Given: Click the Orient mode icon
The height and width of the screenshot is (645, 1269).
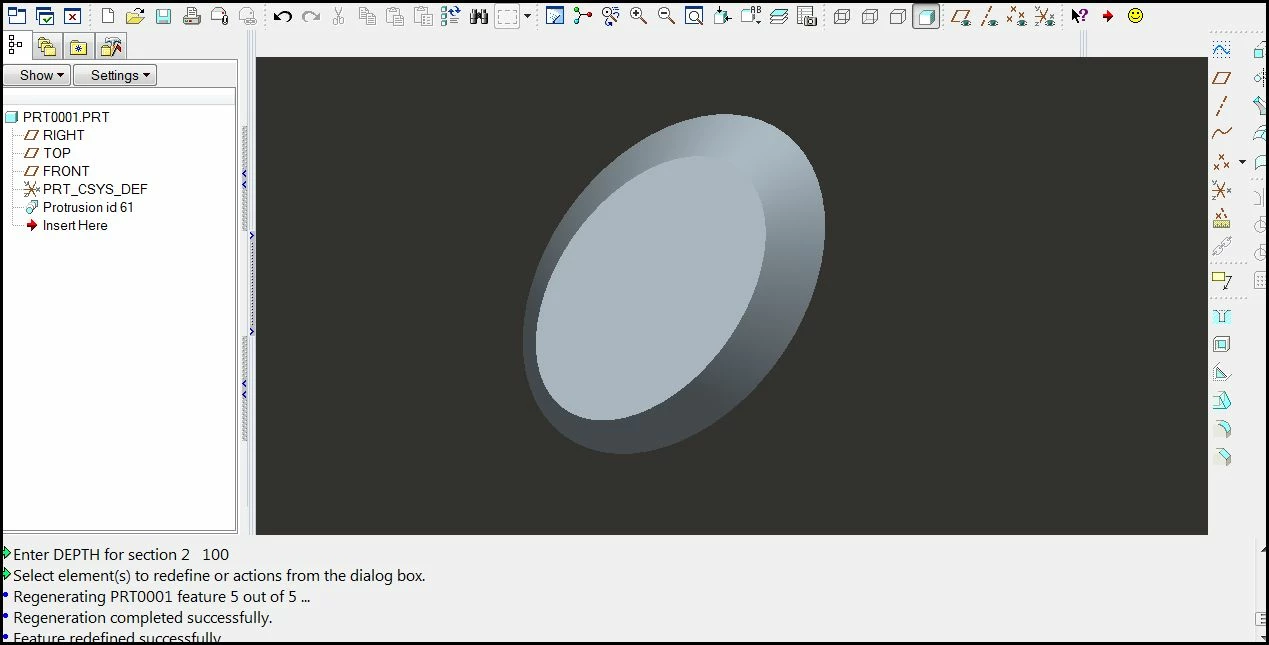Looking at the screenshot, I should [611, 16].
